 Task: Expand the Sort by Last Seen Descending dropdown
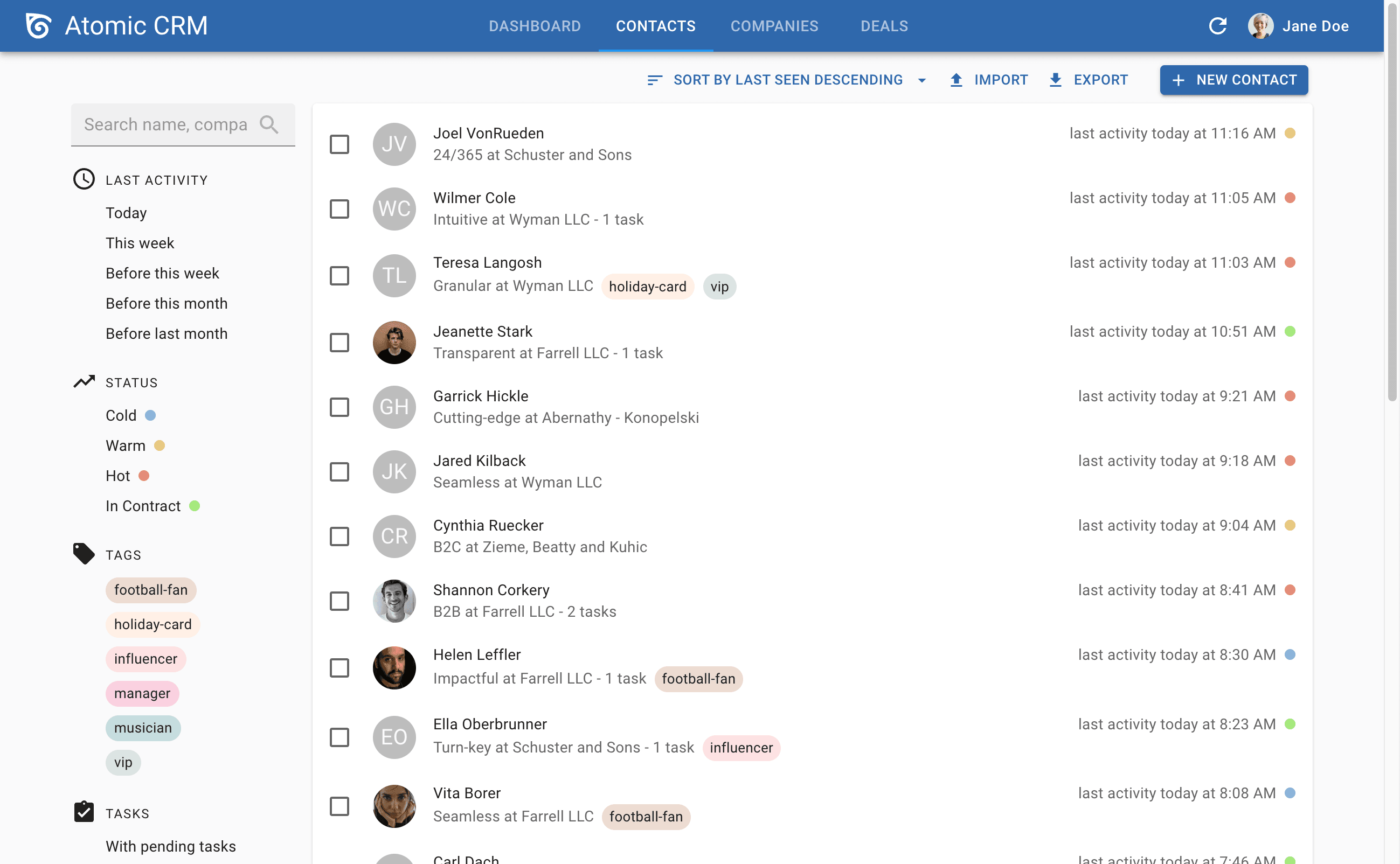pyautogui.click(x=921, y=79)
